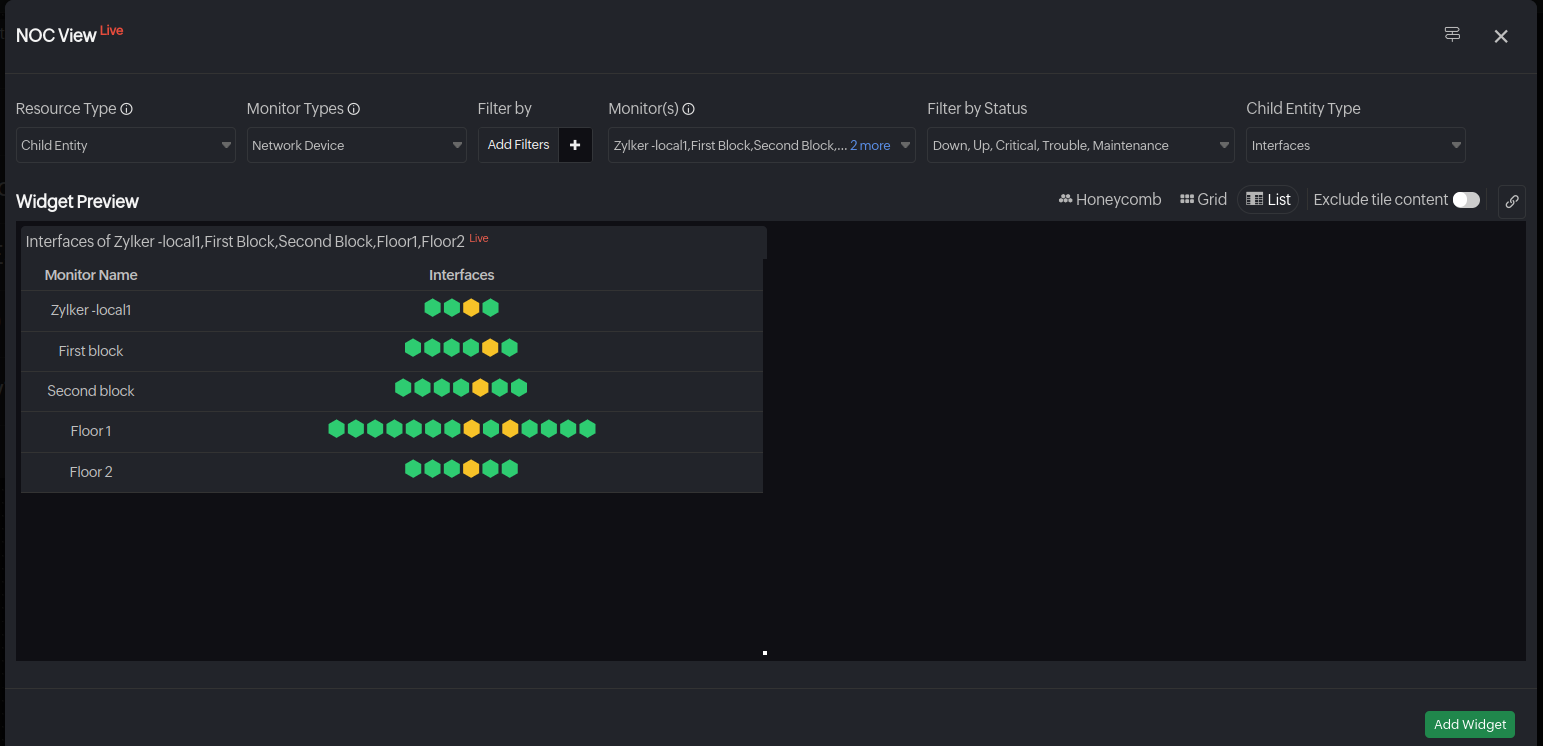Screen dimensions: 1543x746
Task: Select the List view
Action: click(x=1268, y=200)
